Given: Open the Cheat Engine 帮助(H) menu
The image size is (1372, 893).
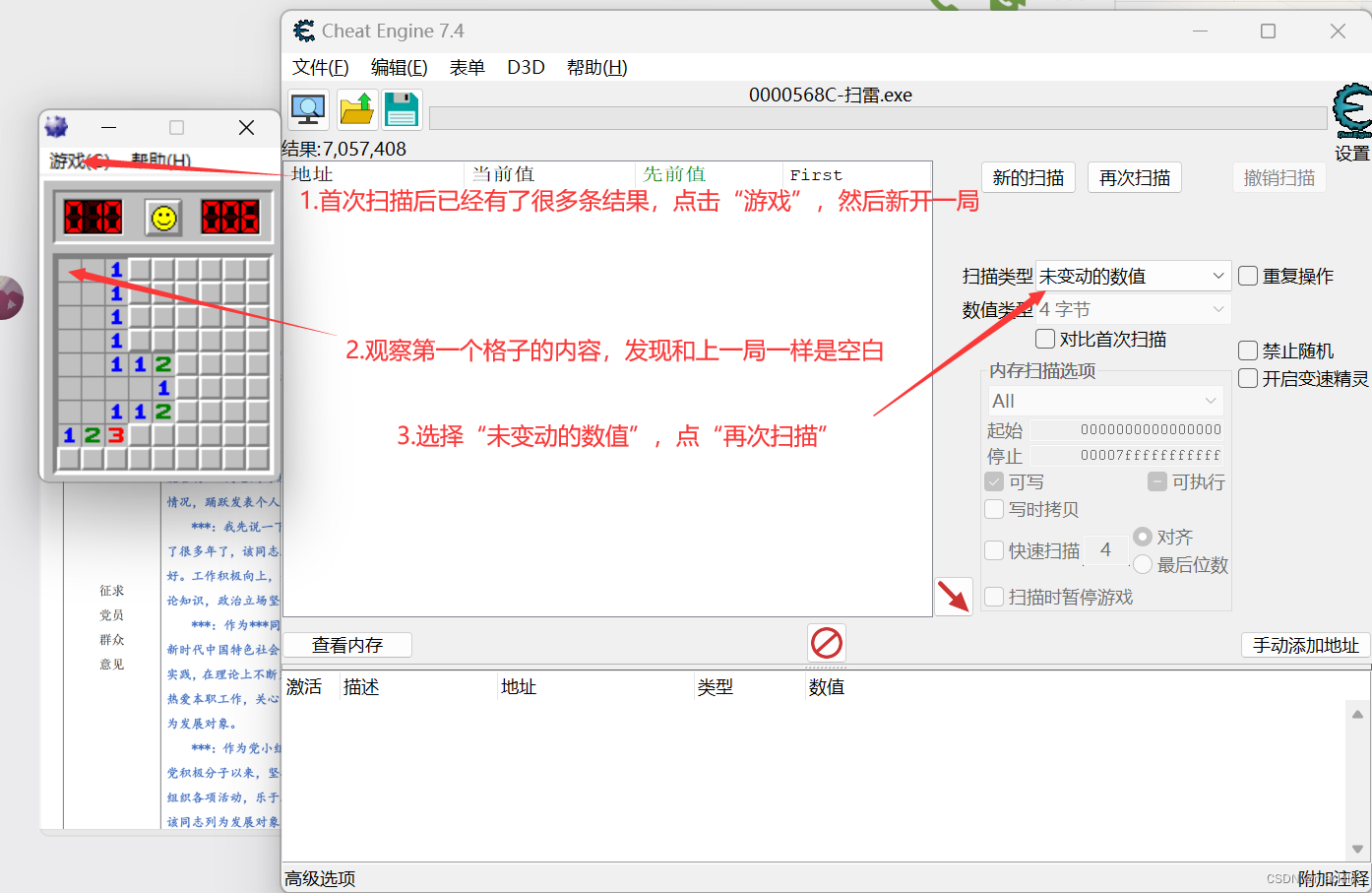Looking at the screenshot, I should (596, 67).
